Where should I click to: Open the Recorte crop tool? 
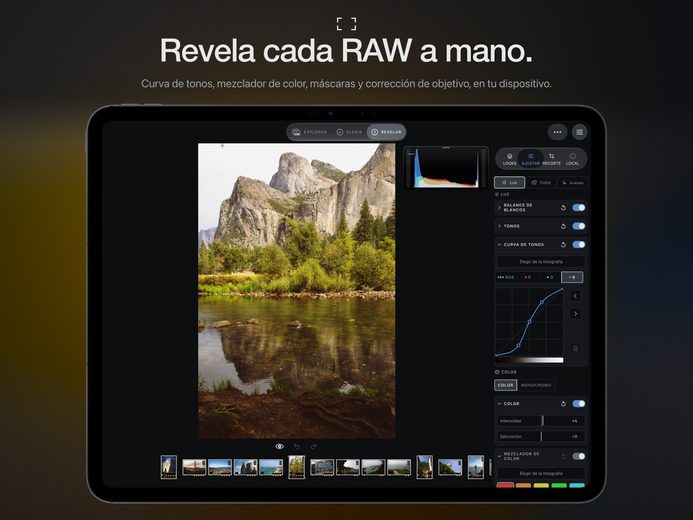(x=552, y=159)
